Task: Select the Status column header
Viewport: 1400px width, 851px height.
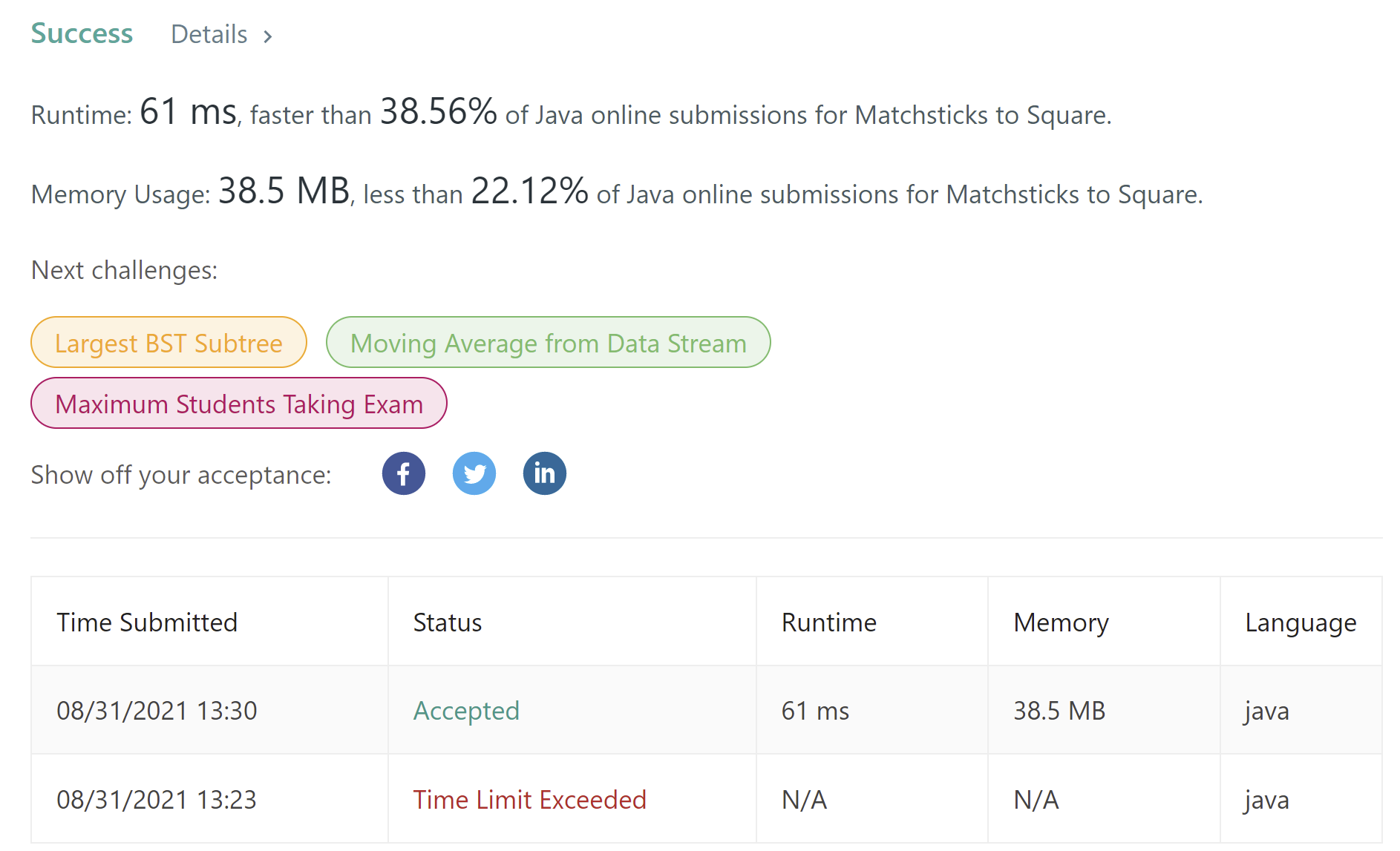Action: tap(448, 622)
